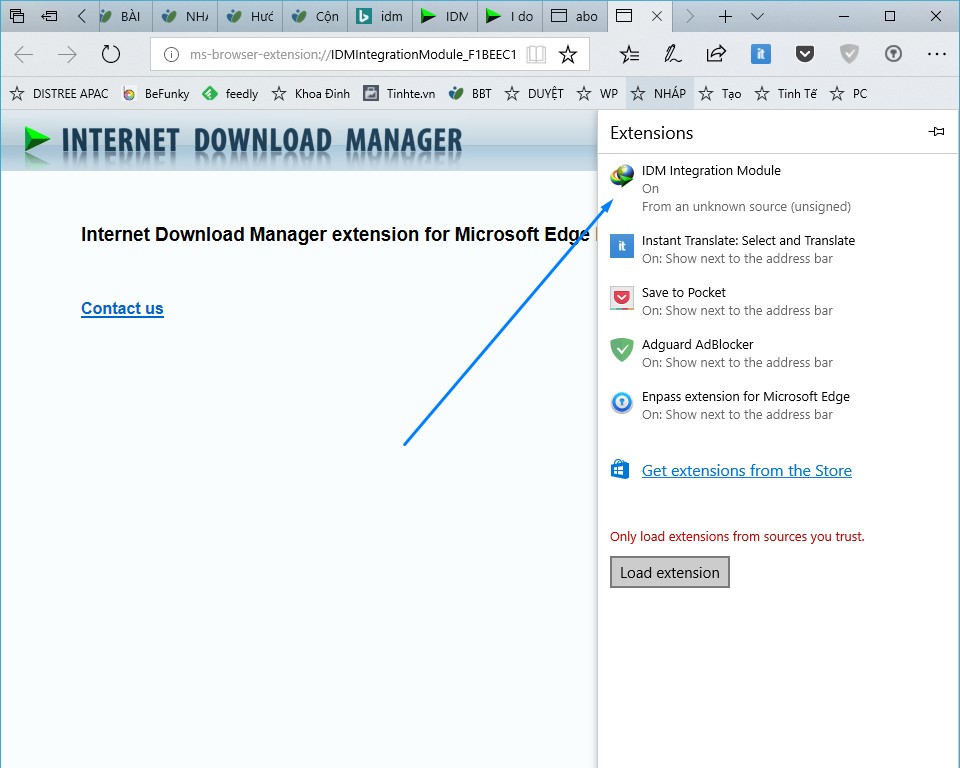
Task: Click IDM Integration Module globe icon
Action: click(622, 176)
